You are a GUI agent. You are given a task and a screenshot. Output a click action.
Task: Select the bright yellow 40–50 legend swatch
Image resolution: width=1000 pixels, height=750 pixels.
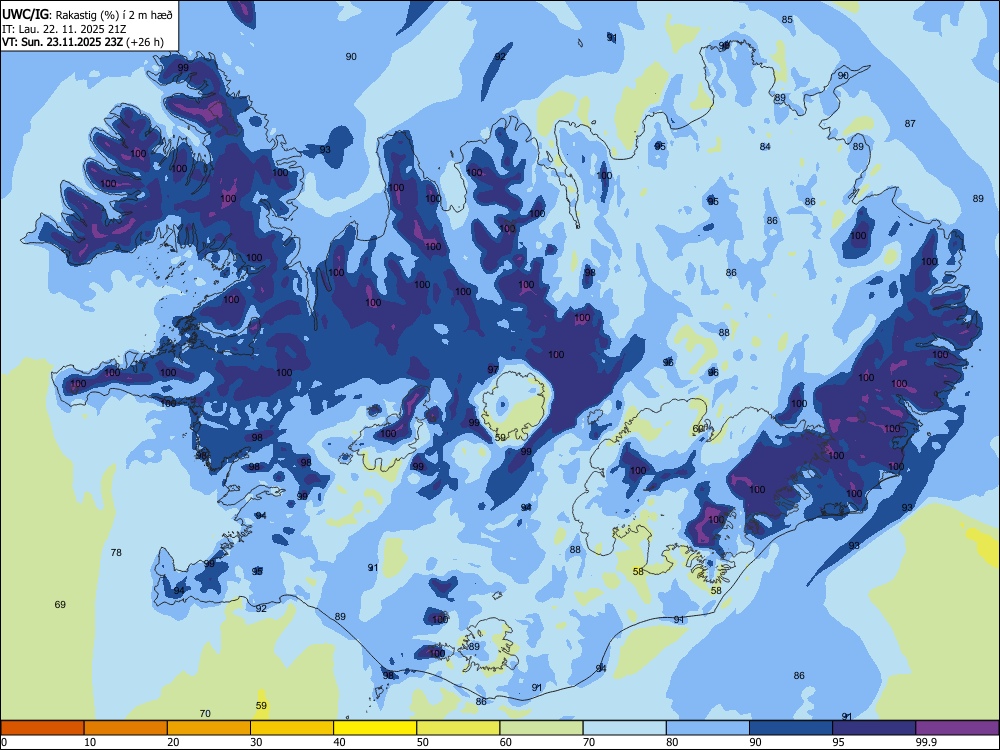coord(375,728)
